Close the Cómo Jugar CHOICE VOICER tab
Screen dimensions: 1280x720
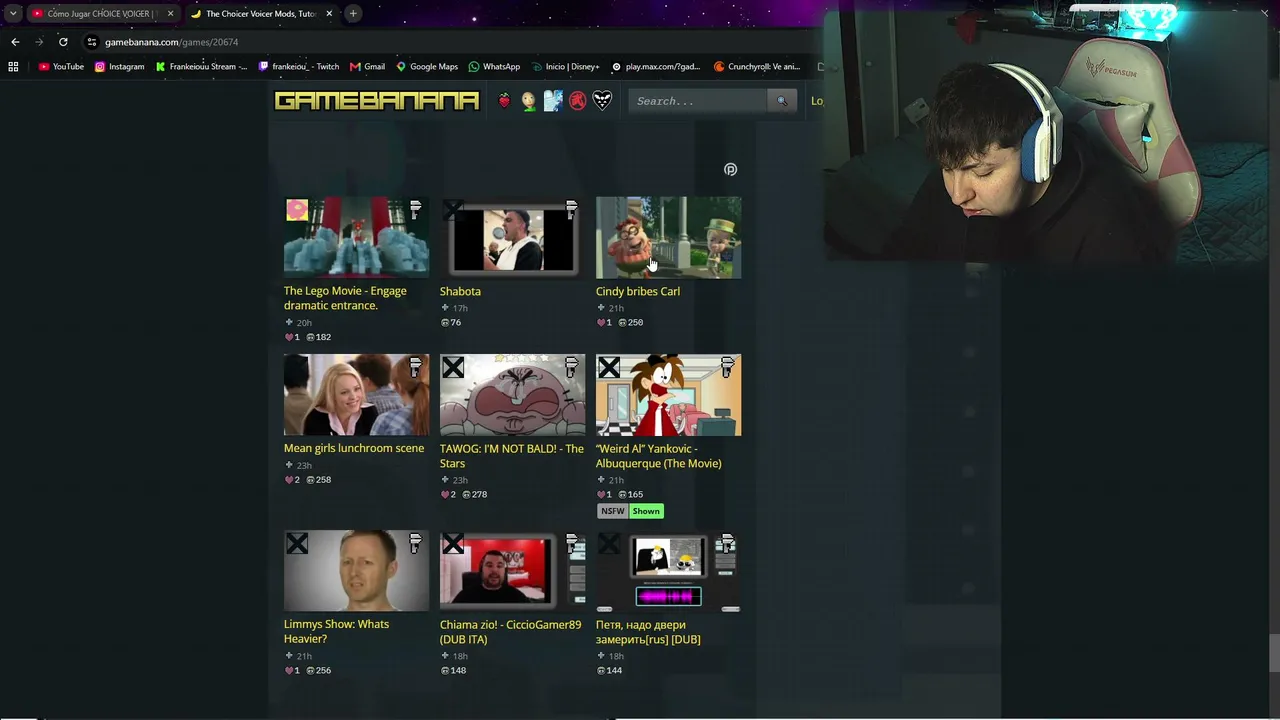coord(170,14)
